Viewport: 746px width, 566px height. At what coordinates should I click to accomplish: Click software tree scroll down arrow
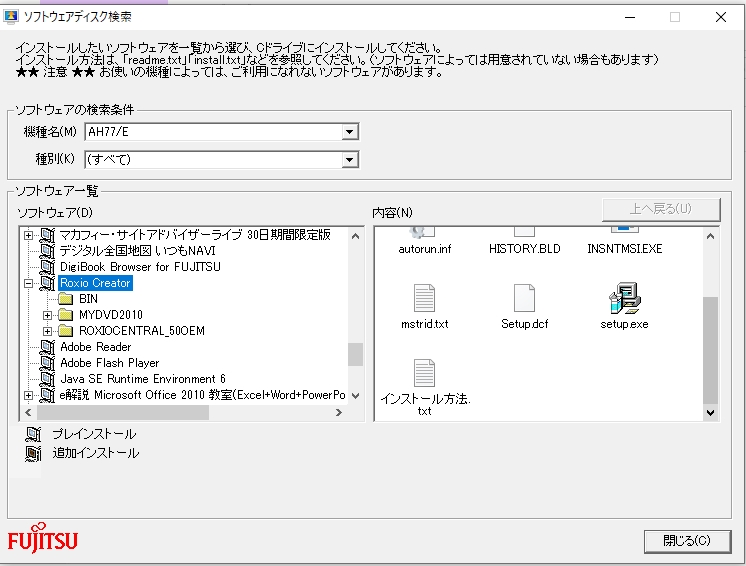pos(355,396)
